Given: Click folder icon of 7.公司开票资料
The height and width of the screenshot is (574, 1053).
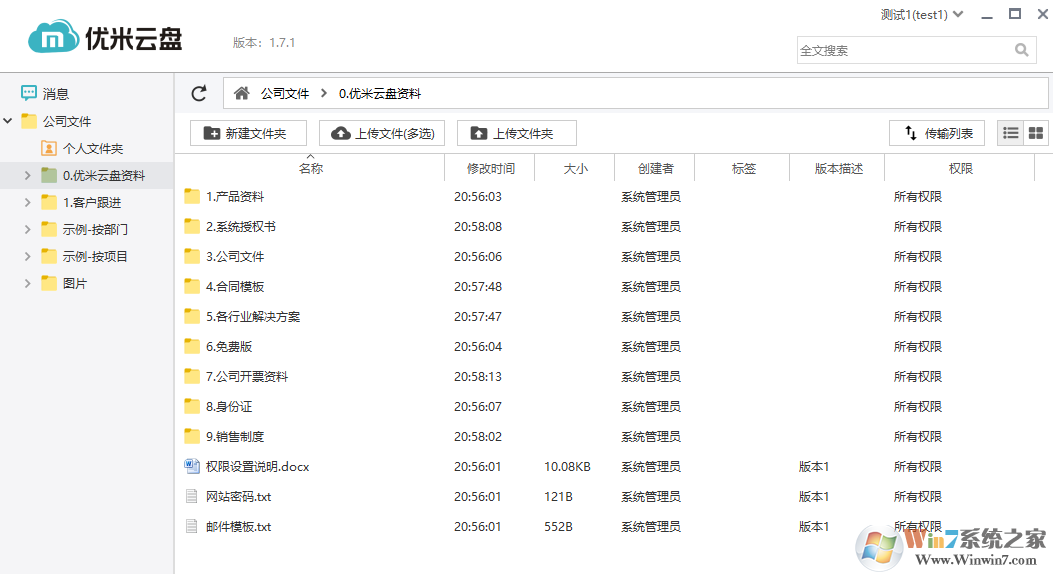Looking at the screenshot, I should point(192,376).
